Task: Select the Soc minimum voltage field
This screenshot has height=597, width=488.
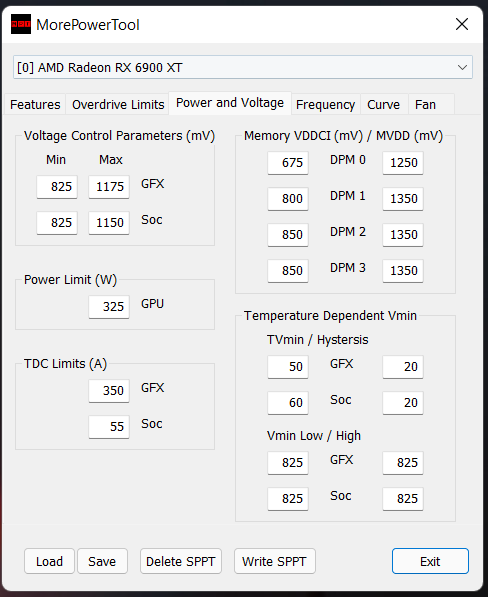Action: (x=57, y=223)
